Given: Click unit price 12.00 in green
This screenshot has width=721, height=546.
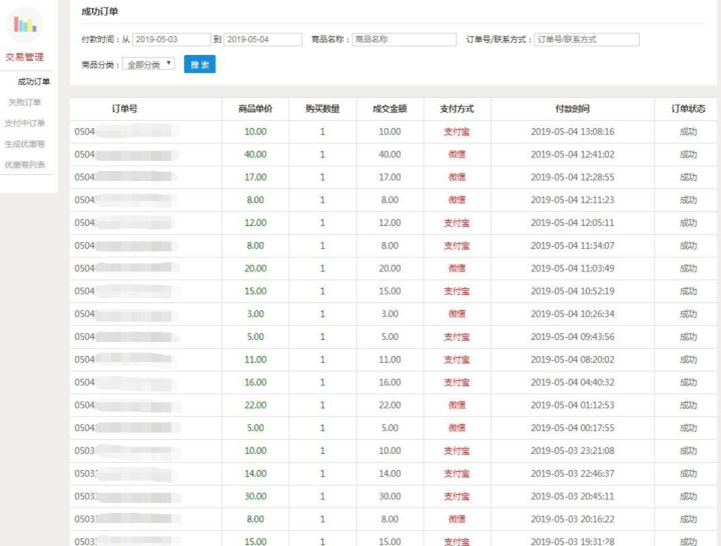Looking at the screenshot, I should point(255,223).
